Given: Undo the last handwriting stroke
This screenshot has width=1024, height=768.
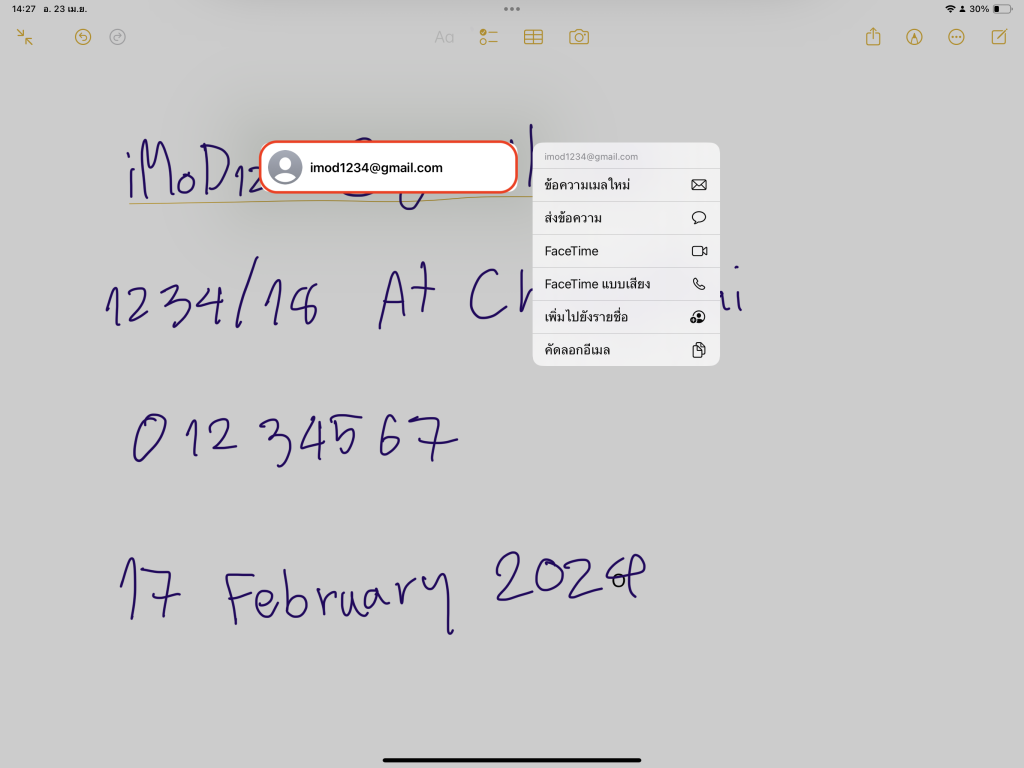Looking at the screenshot, I should point(83,37).
